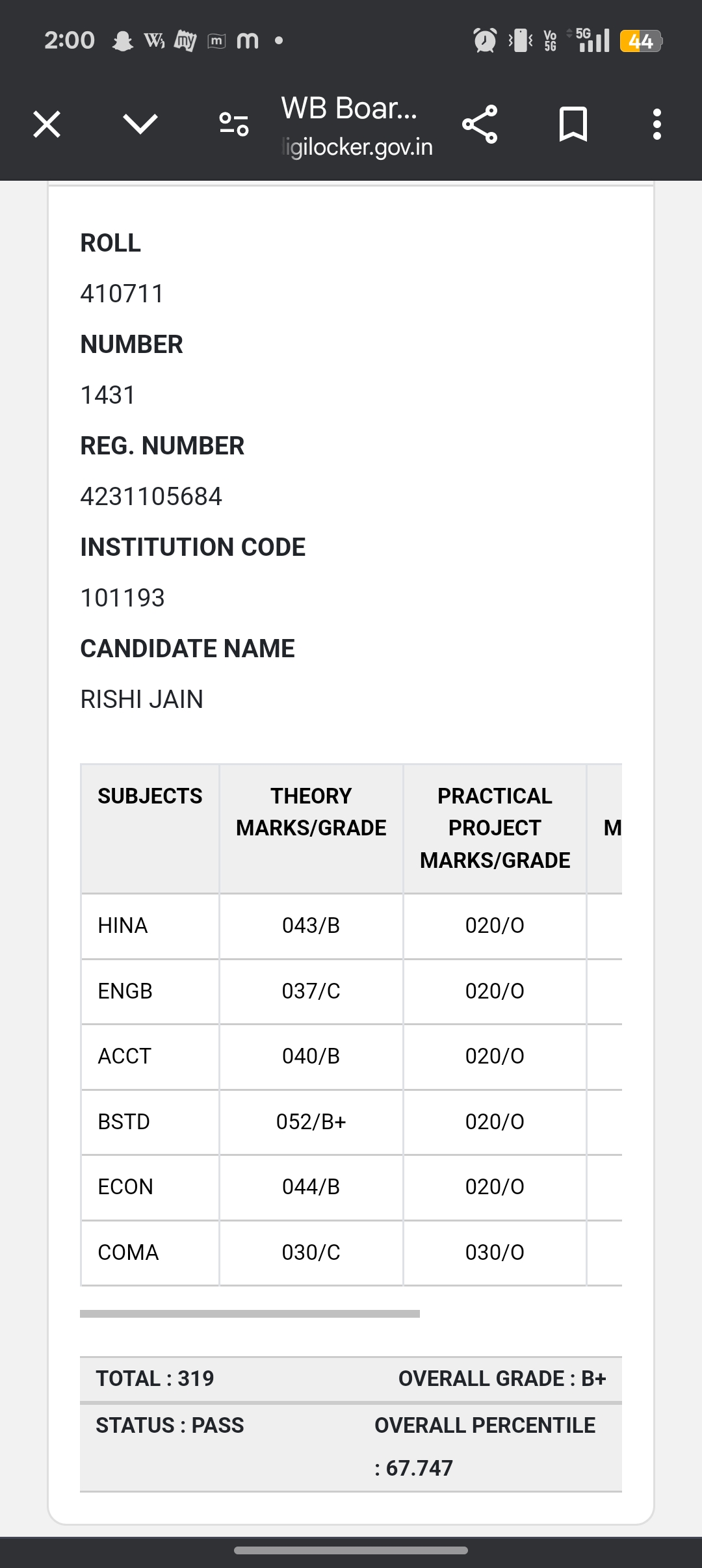Click the digilocker.gov.in URL text
The height and width of the screenshot is (1568, 702).
(x=357, y=147)
